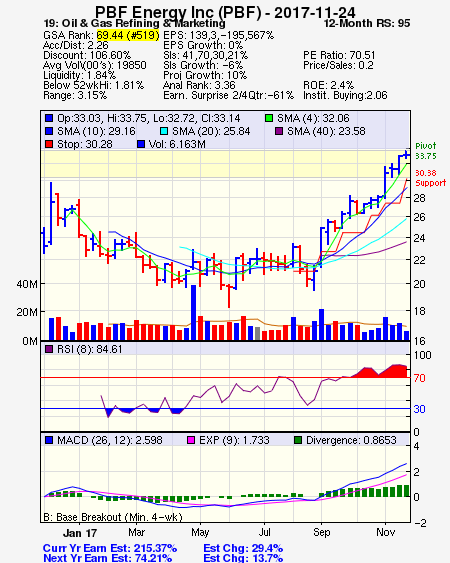Click the green Pivot 33.75 label
This screenshot has height=563, width=450.
point(426,151)
